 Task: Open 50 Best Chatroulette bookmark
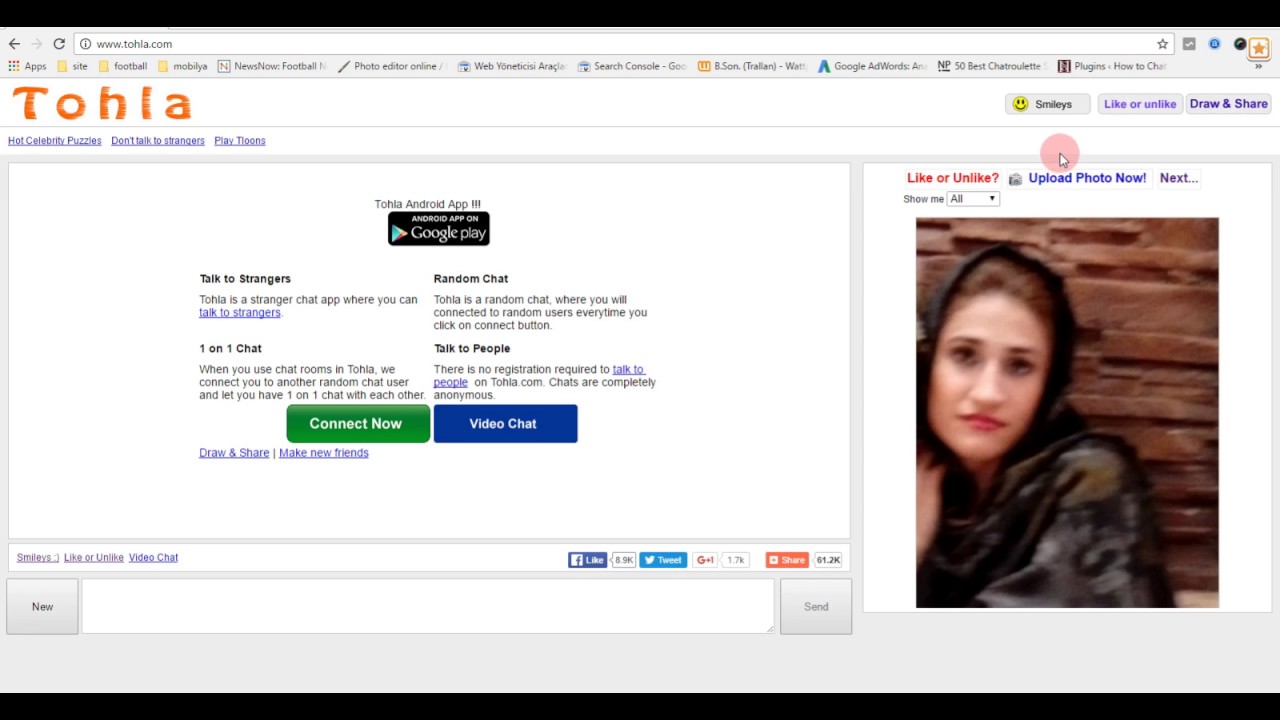click(991, 66)
